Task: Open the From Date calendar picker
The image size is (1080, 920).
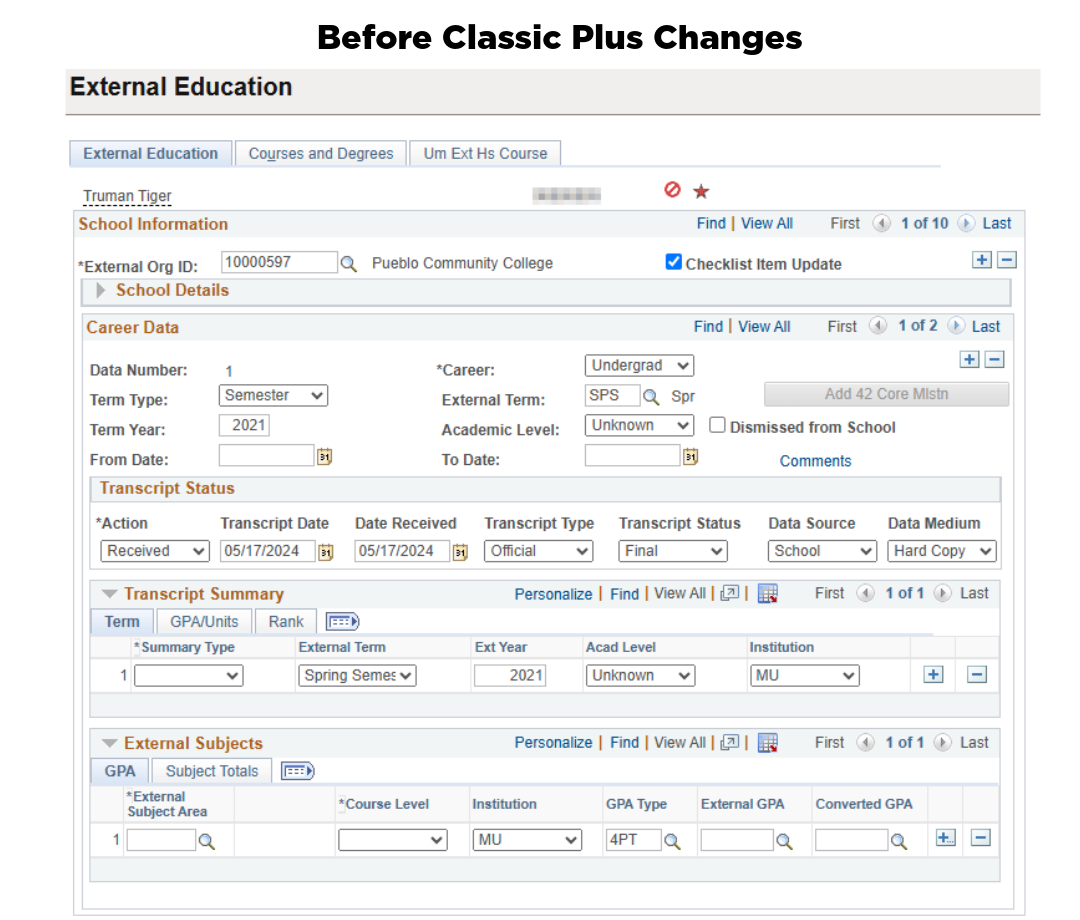Action: point(325,455)
